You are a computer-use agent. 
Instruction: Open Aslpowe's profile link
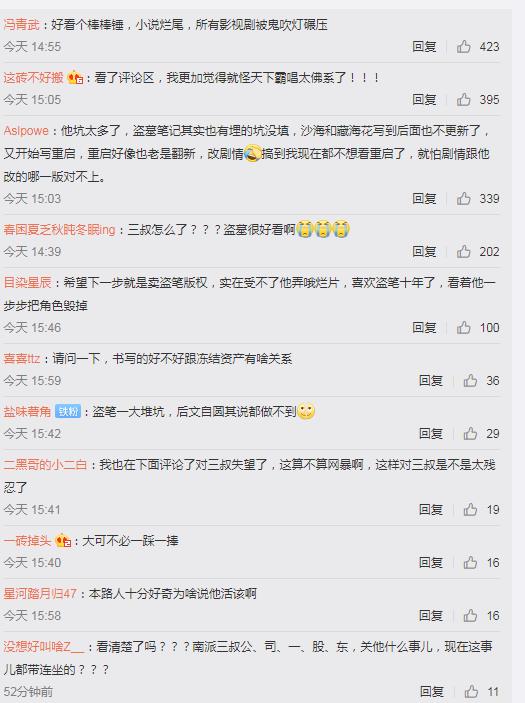(x=26, y=131)
